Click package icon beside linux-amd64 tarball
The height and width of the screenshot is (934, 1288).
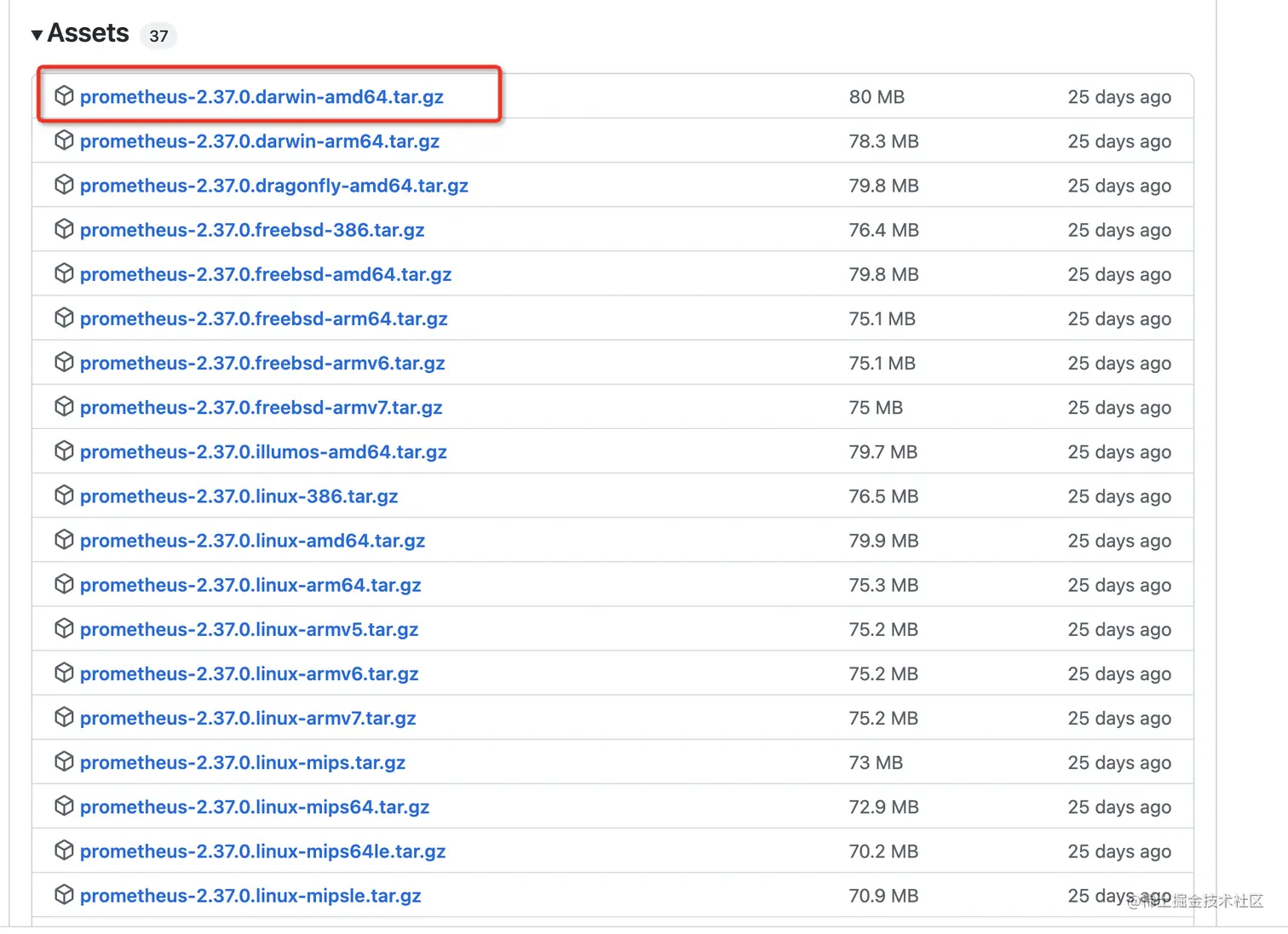[x=64, y=539]
